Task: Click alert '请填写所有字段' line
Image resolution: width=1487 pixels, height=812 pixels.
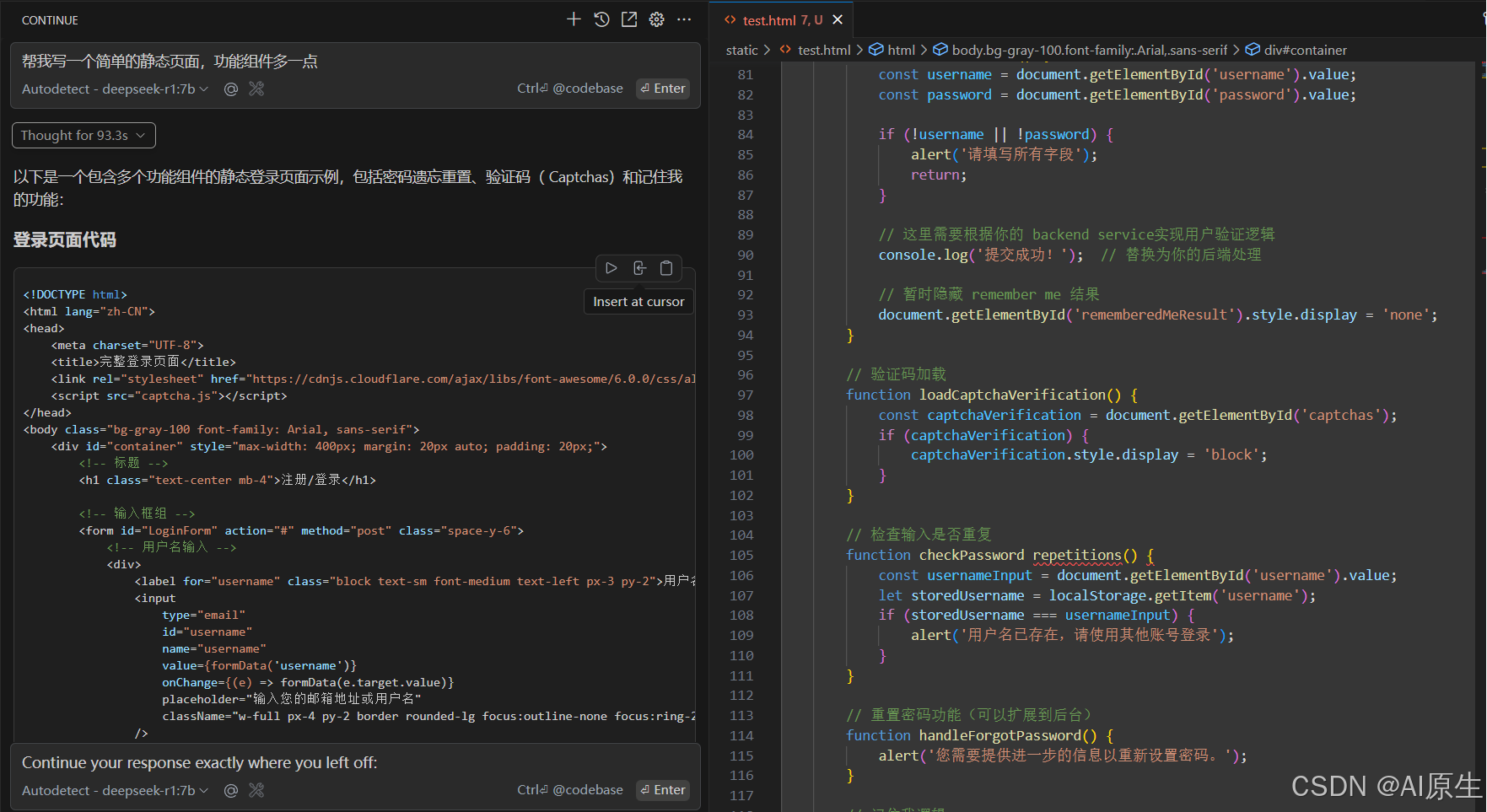Action: tap(1004, 154)
